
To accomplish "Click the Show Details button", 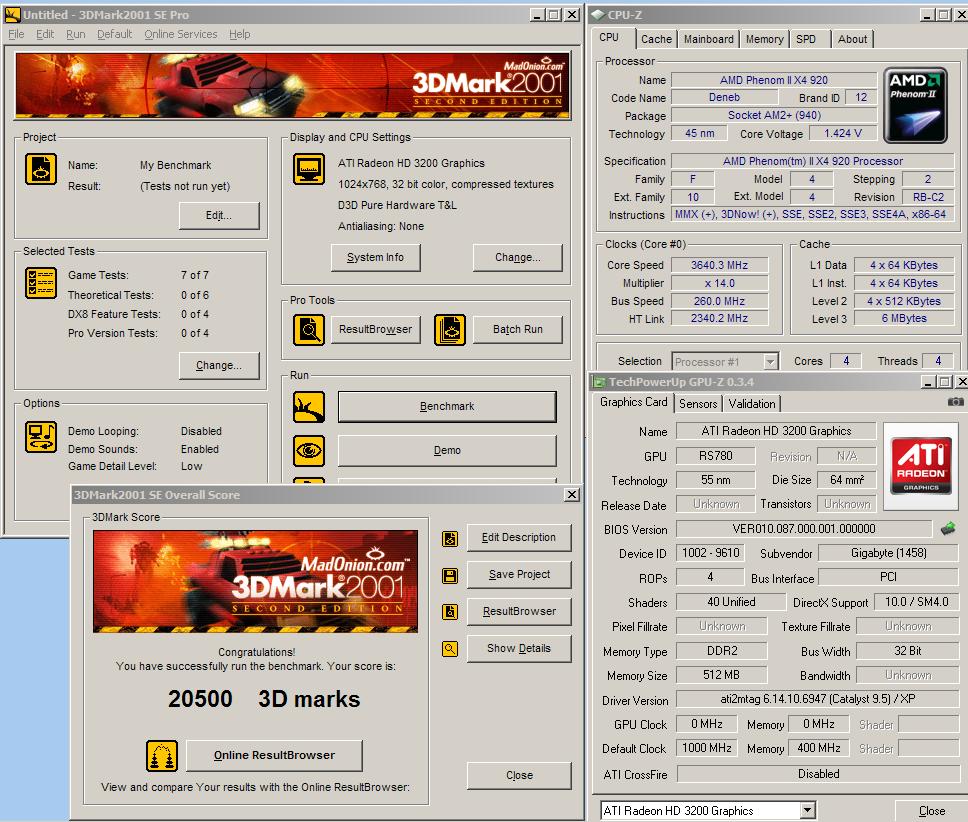I will (519, 649).
